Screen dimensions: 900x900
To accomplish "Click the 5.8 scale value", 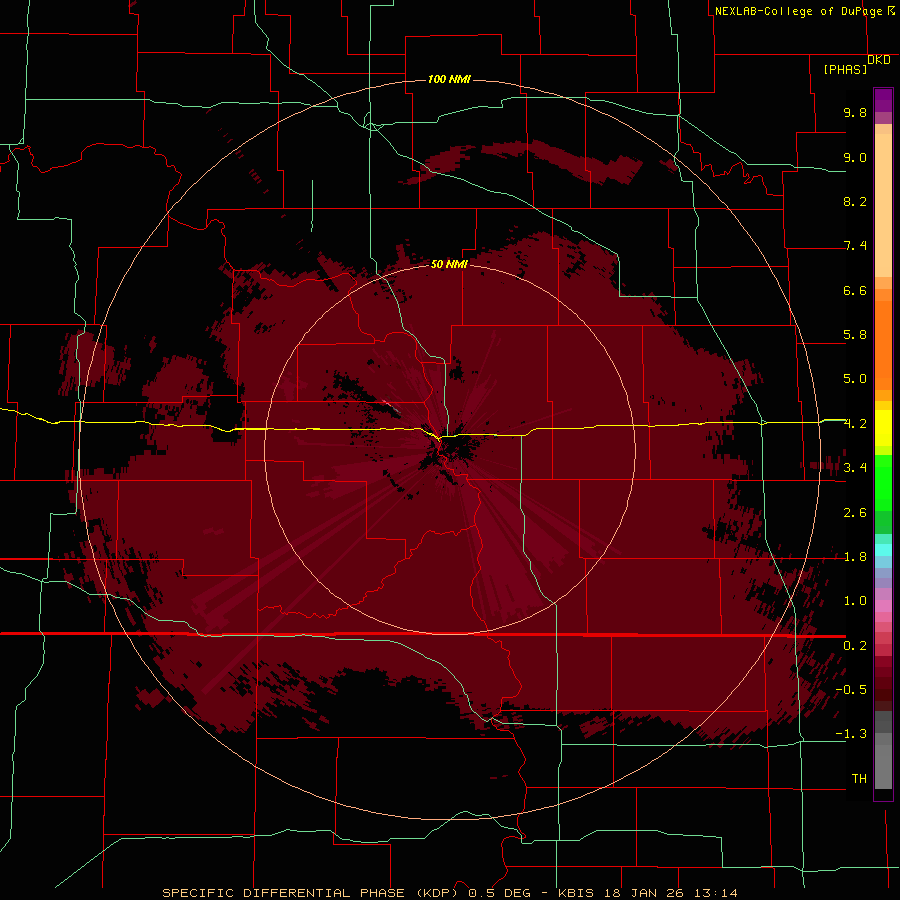I will [x=855, y=335].
